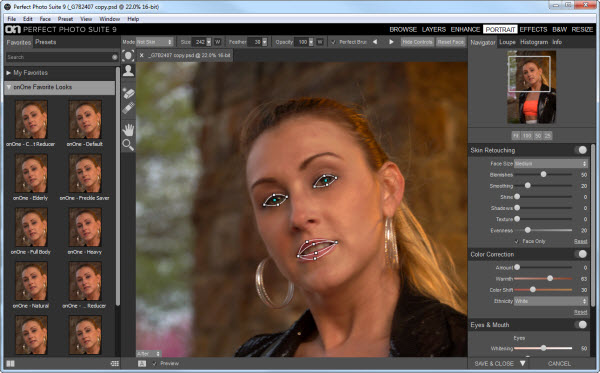Toggle the Eyes & Mouth pane switch
Image resolution: width=600 pixels, height=373 pixels.
pos(581,325)
